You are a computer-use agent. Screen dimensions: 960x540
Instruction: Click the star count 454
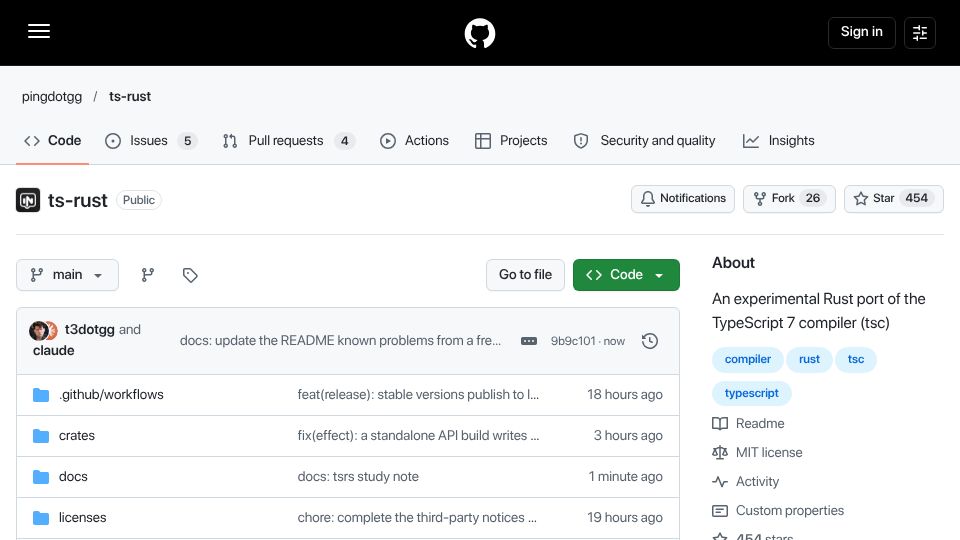coord(917,198)
